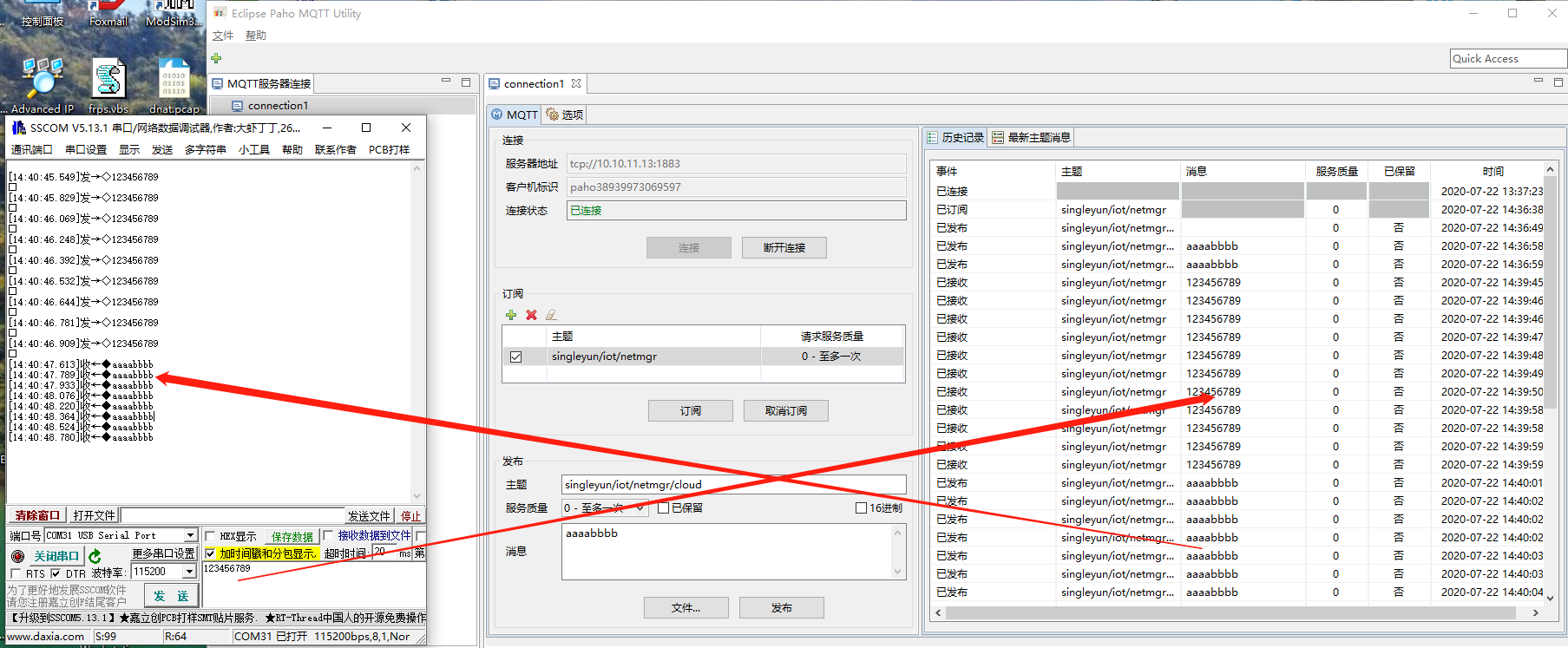Image resolution: width=1568 pixels, height=648 pixels.
Task: Click the eraser clear-subscriptions icon
Action: coord(551,315)
